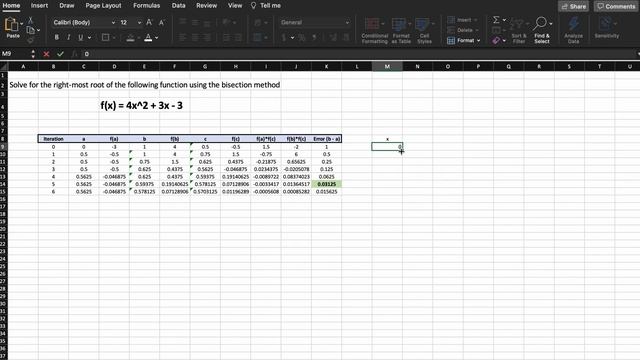Toggle Bold formatting
The width and height of the screenshot is (640, 360).
point(56,38)
